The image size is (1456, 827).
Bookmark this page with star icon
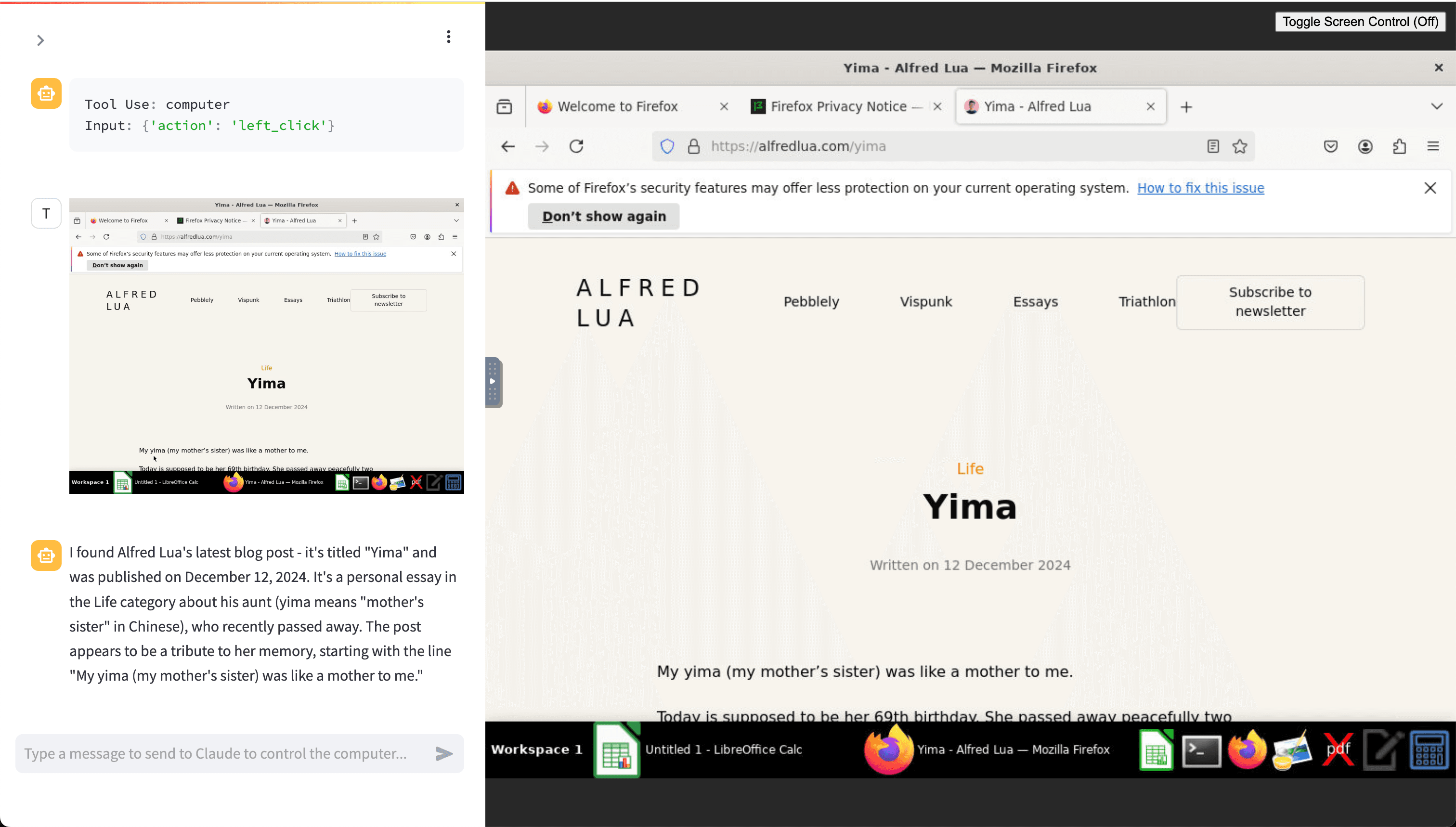tap(1239, 146)
